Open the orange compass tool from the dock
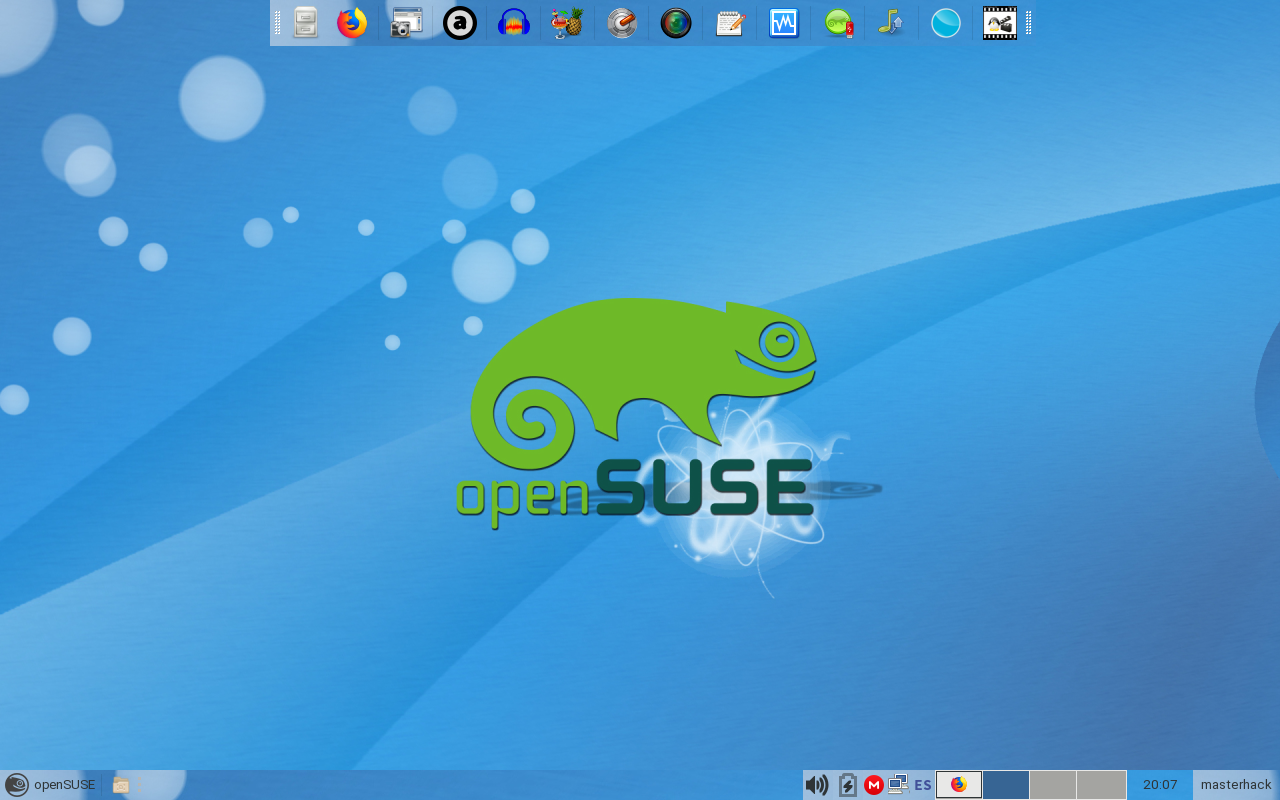1280x800 pixels. point(621,22)
